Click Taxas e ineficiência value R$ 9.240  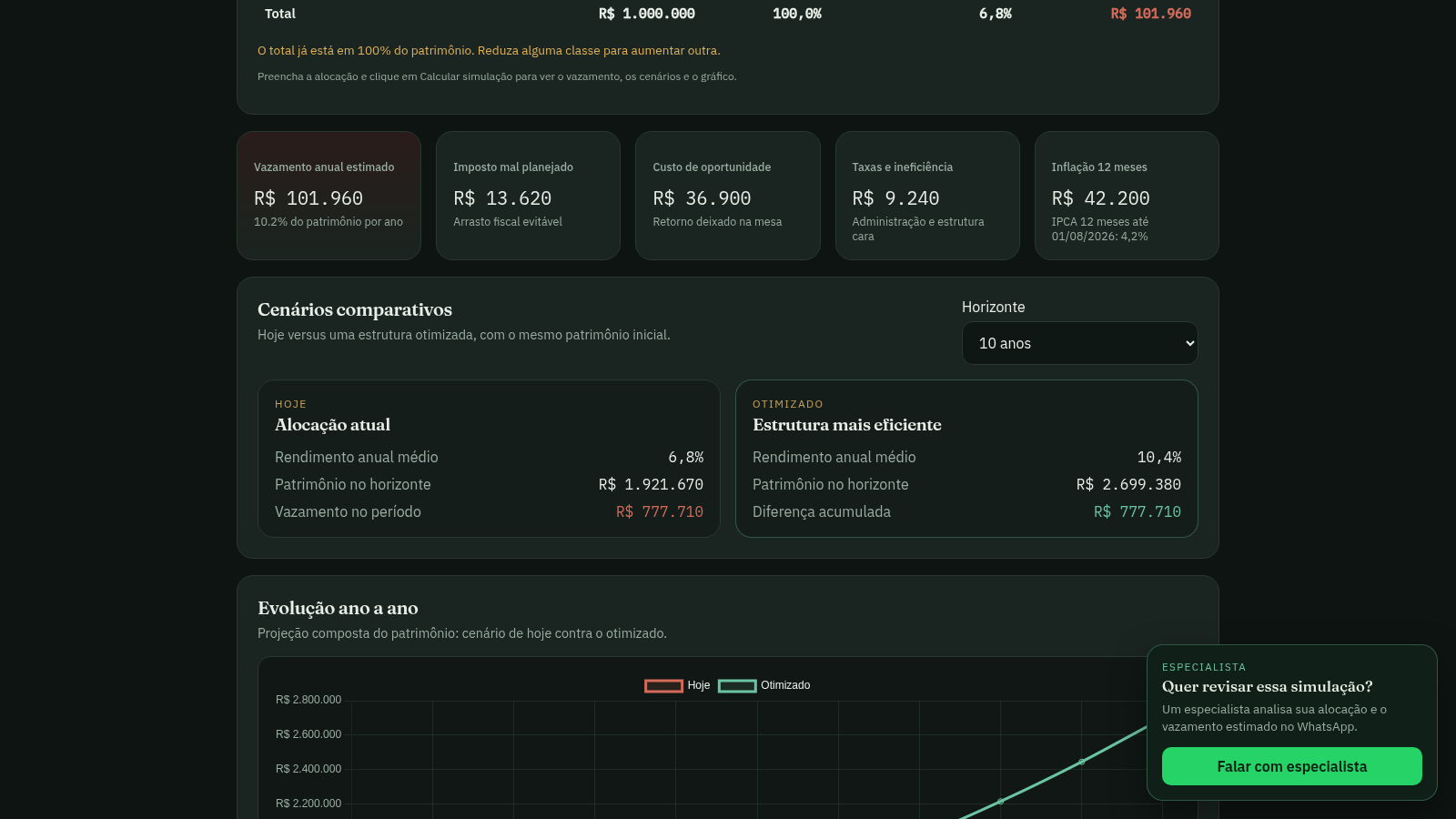pos(895,198)
